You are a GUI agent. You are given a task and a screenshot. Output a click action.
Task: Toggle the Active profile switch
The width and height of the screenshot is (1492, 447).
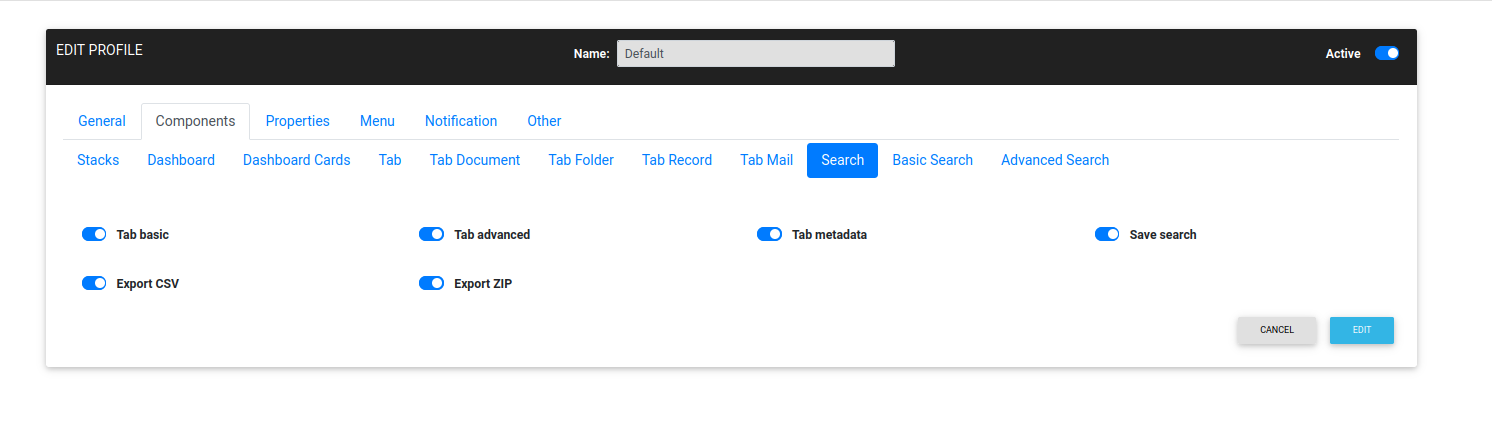click(x=1387, y=53)
